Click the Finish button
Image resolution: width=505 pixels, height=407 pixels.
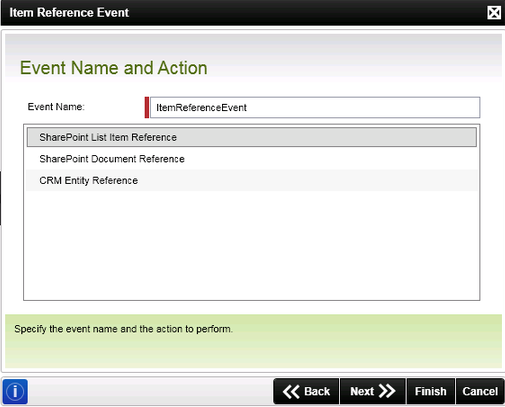tap(431, 391)
